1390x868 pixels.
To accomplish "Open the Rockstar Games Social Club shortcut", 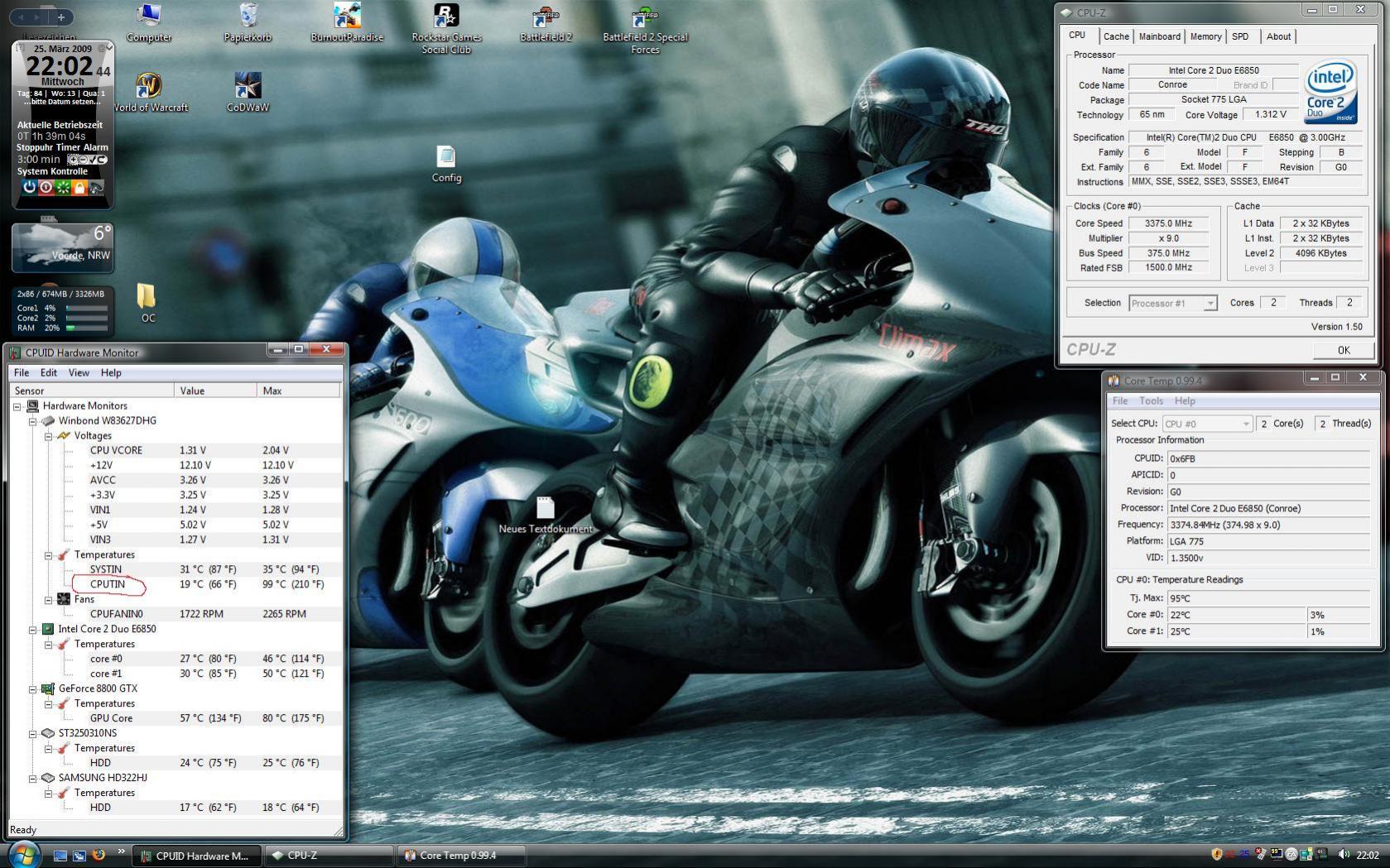I will [446, 28].
